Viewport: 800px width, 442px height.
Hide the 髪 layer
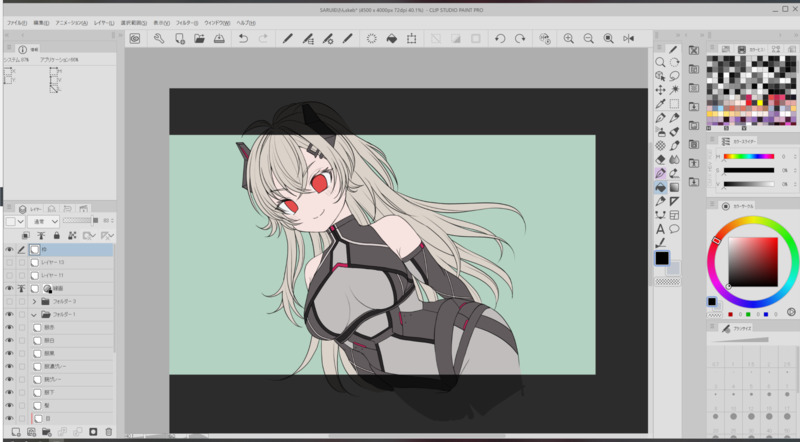[x=9, y=406]
